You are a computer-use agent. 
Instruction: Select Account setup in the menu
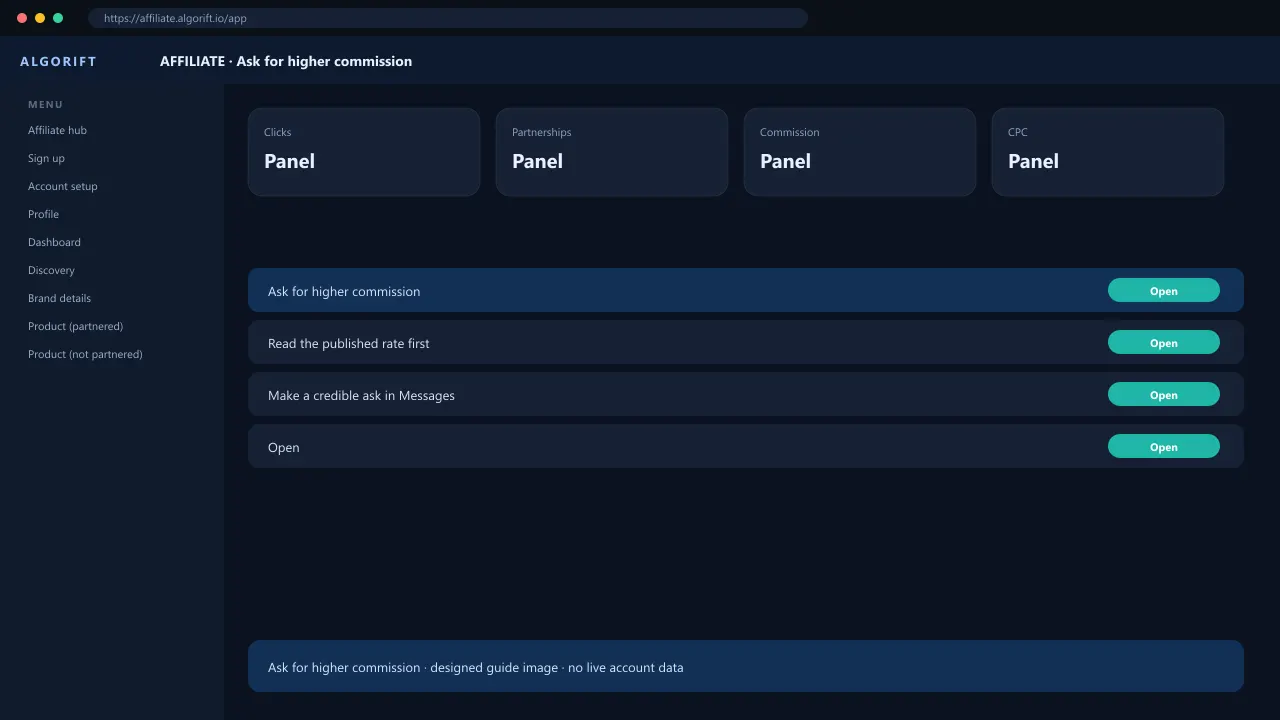tap(63, 186)
